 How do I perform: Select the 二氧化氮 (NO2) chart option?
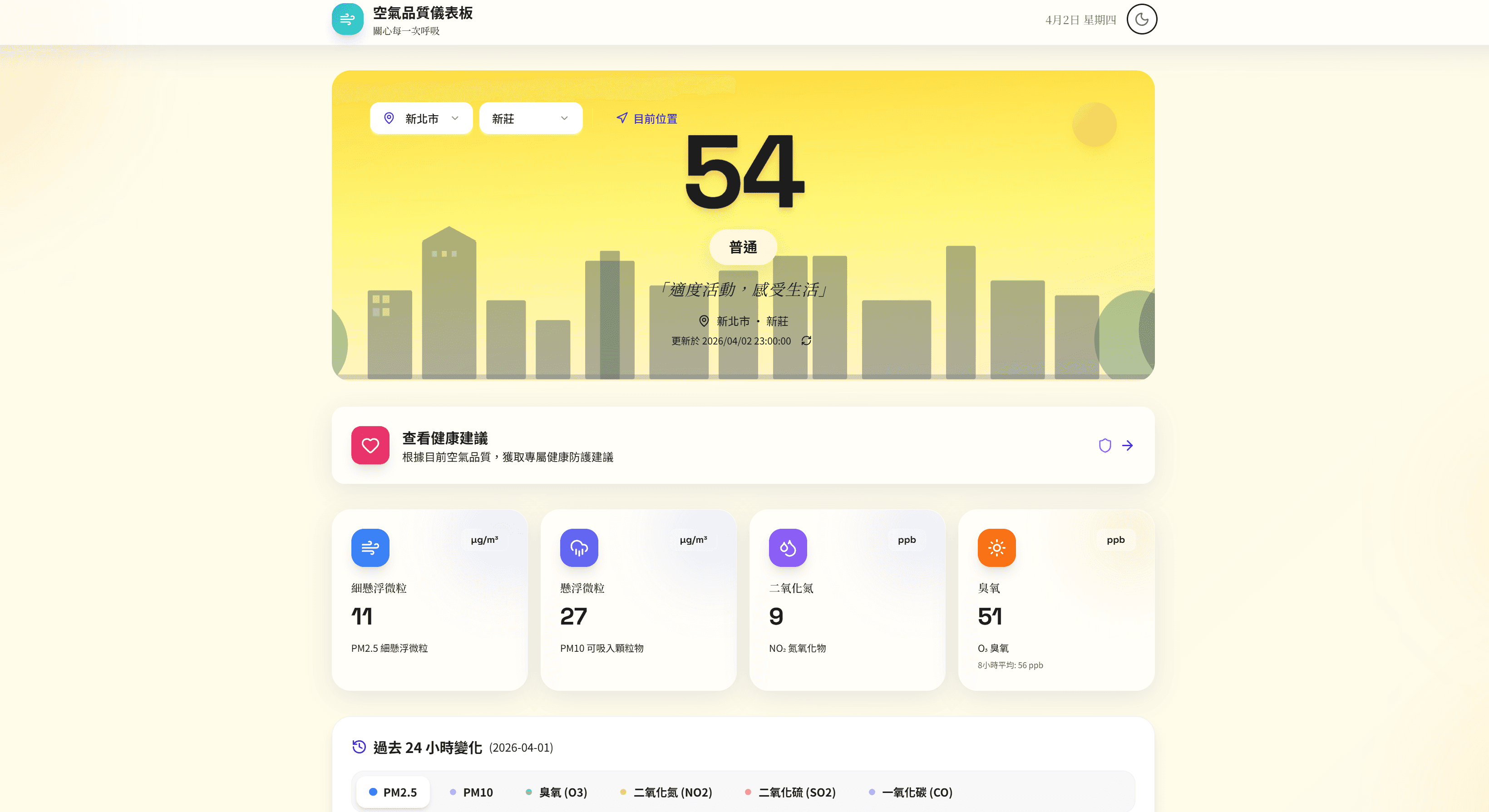point(666,792)
